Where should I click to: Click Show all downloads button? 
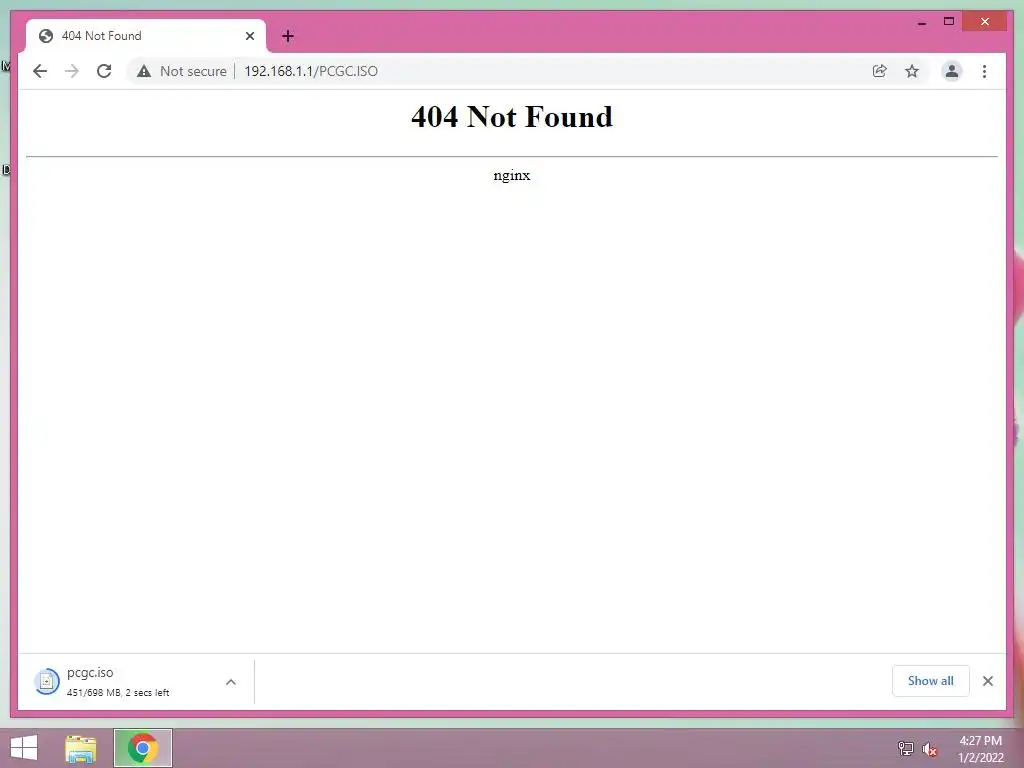click(x=931, y=681)
